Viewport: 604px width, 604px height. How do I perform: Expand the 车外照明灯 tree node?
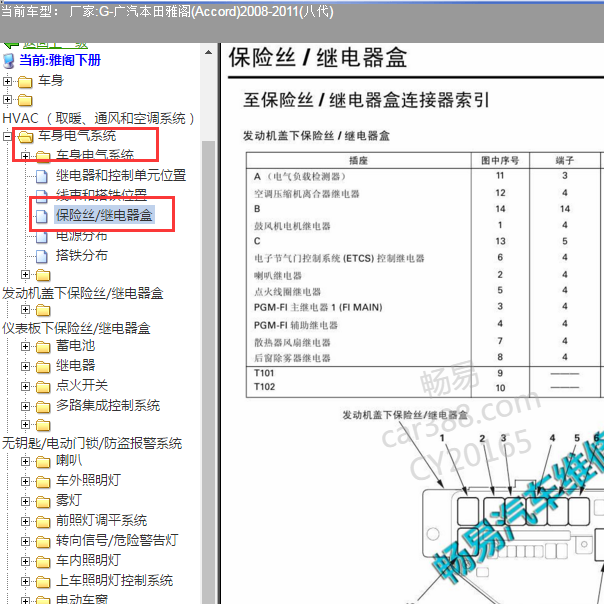click(25, 481)
